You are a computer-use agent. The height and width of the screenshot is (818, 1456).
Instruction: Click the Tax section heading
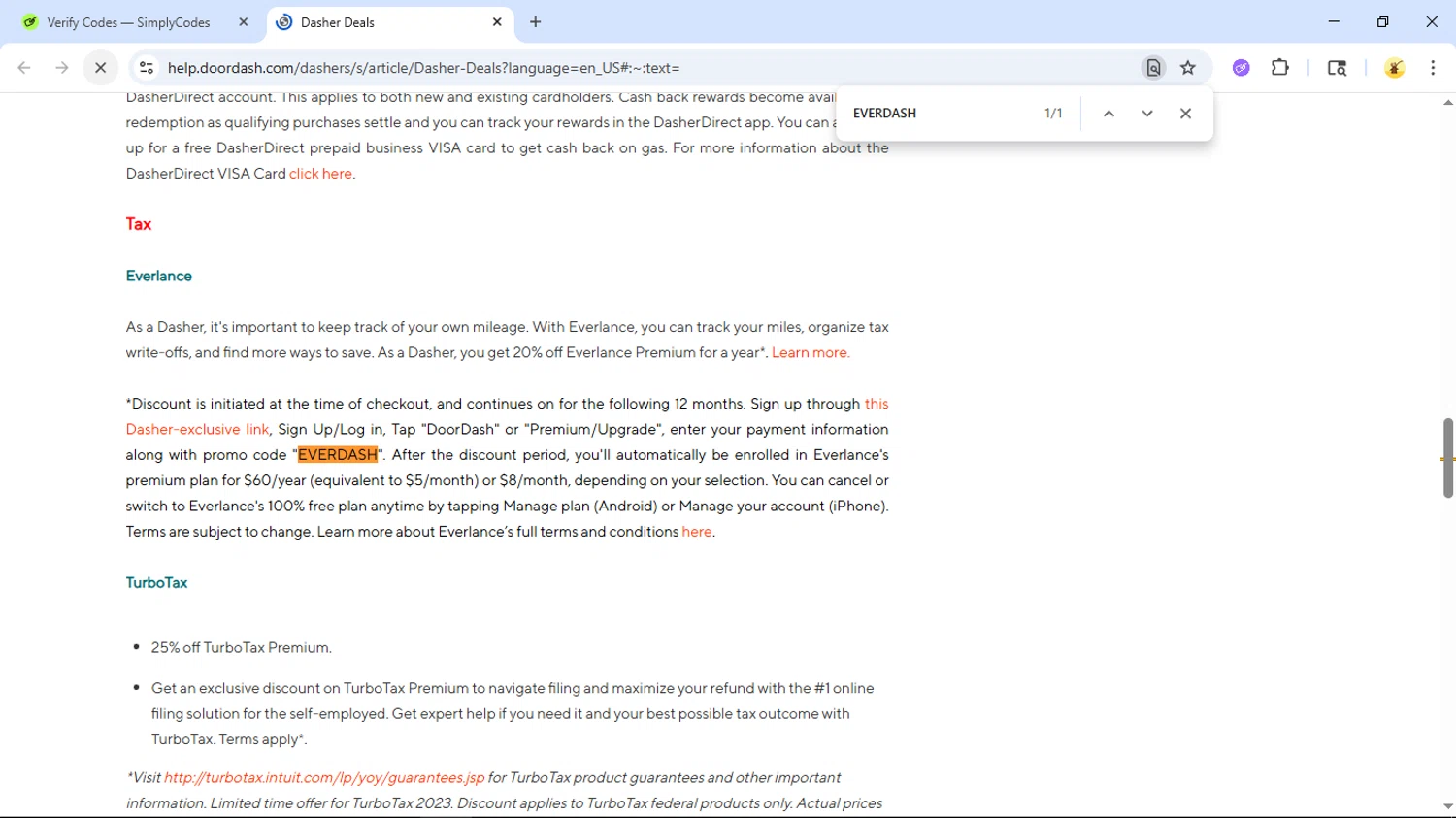tap(139, 224)
